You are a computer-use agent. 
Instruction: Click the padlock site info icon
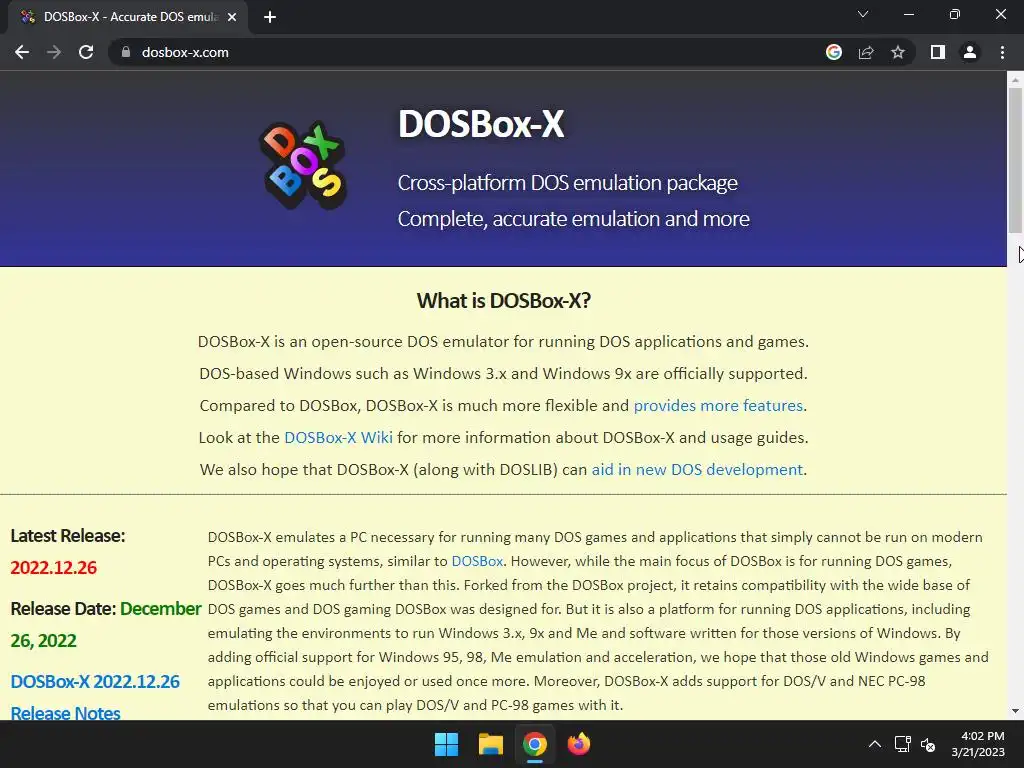tap(126, 52)
